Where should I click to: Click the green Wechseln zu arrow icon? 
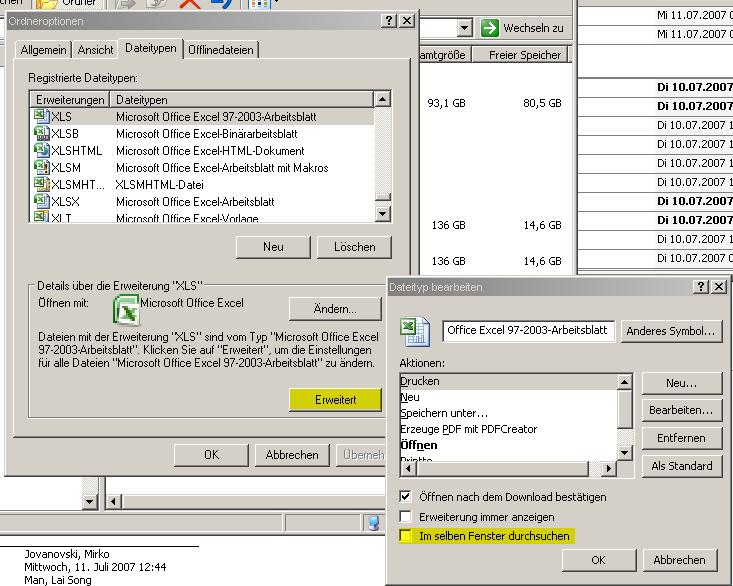pos(489,28)
